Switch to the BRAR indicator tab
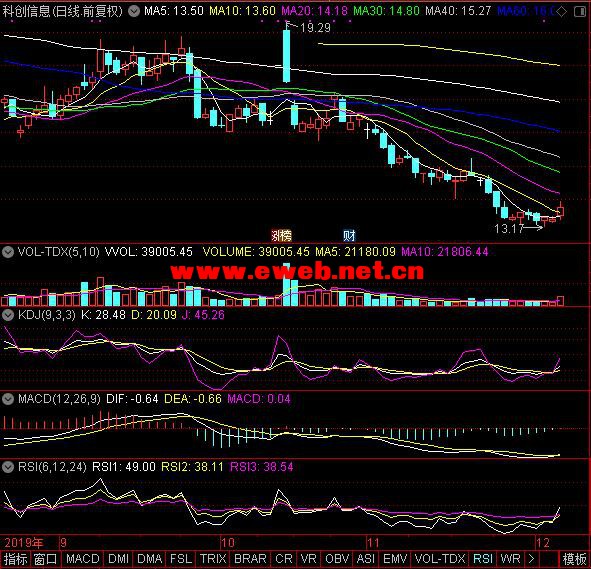This screenshot has width=591, height=569. click(x=250, y=558)
